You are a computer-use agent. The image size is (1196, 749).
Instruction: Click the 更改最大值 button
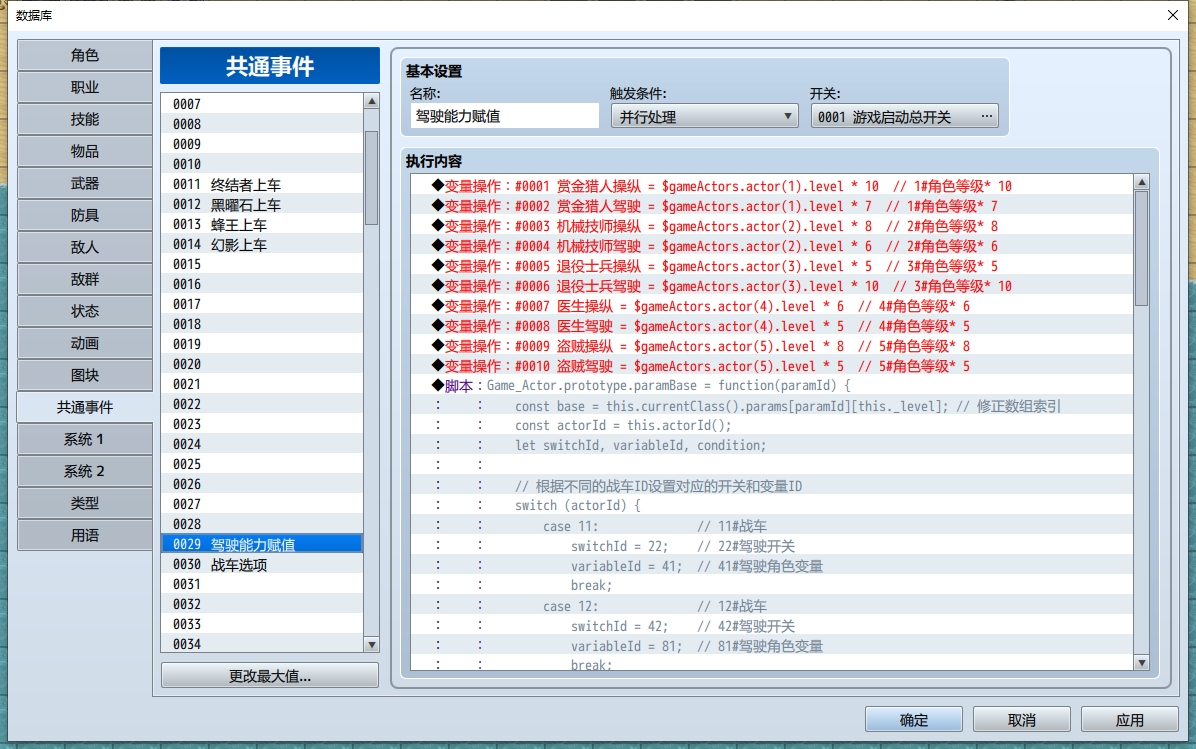pyautogui.click(x=270, y=676)
